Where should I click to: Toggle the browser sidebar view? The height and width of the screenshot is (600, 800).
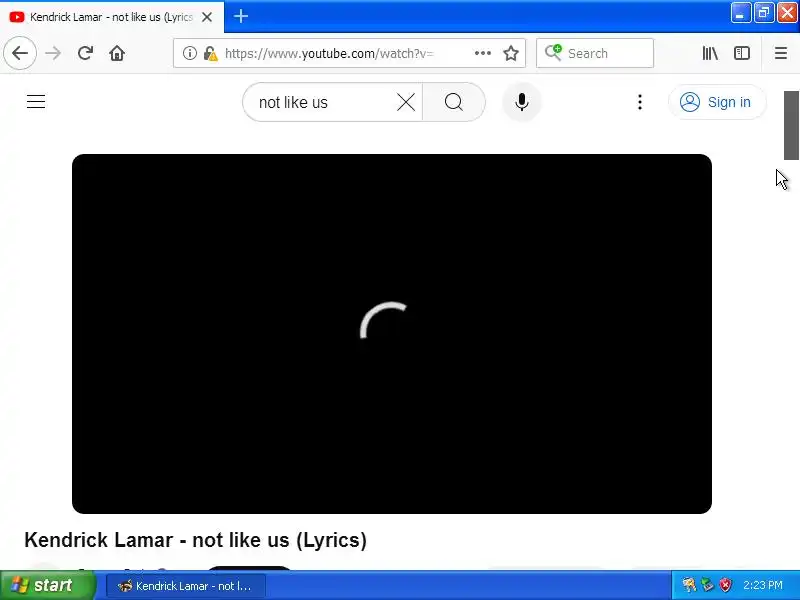(x=742, y=53)
